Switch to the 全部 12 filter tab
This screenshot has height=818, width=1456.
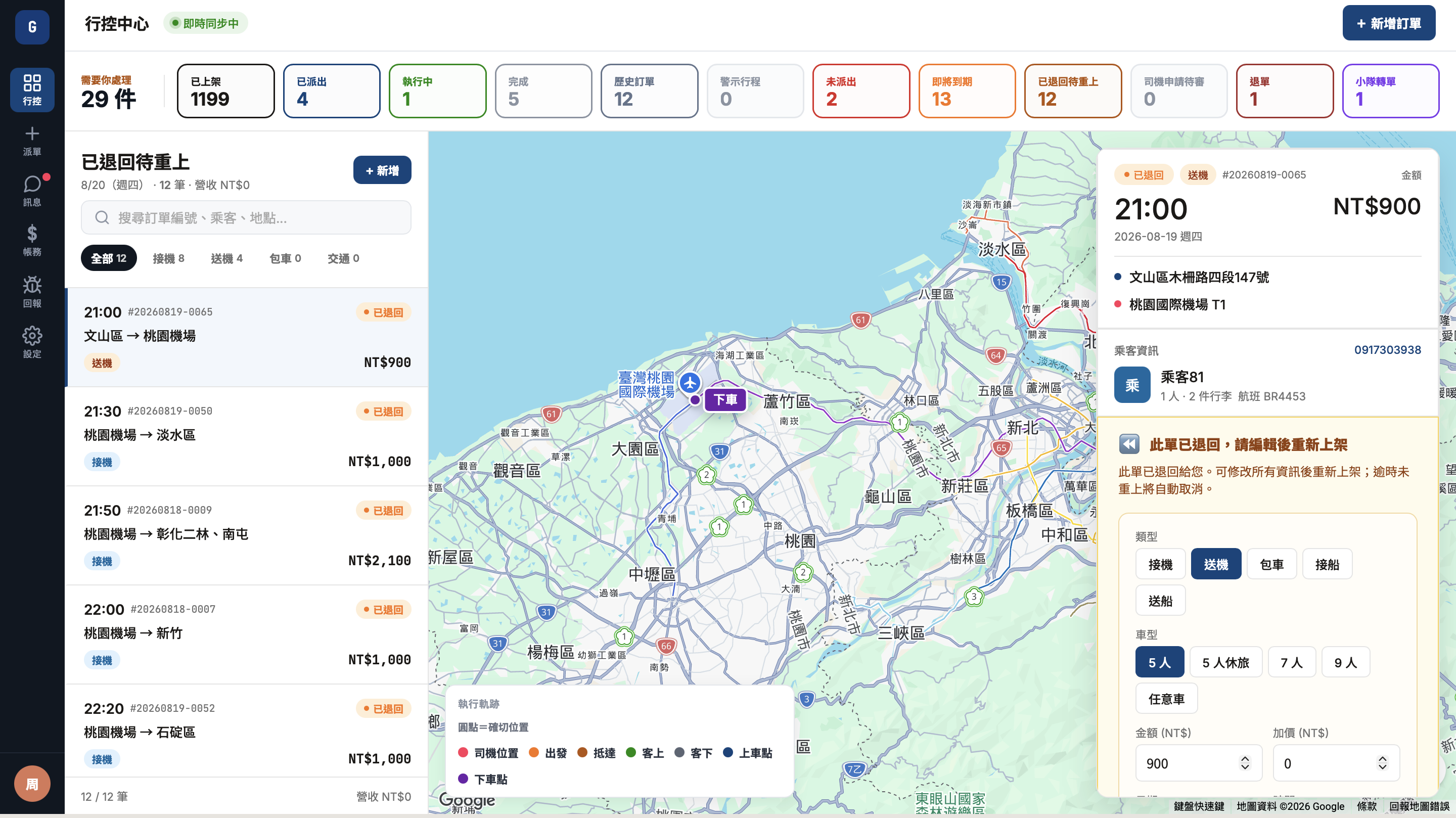coord(109,258)
